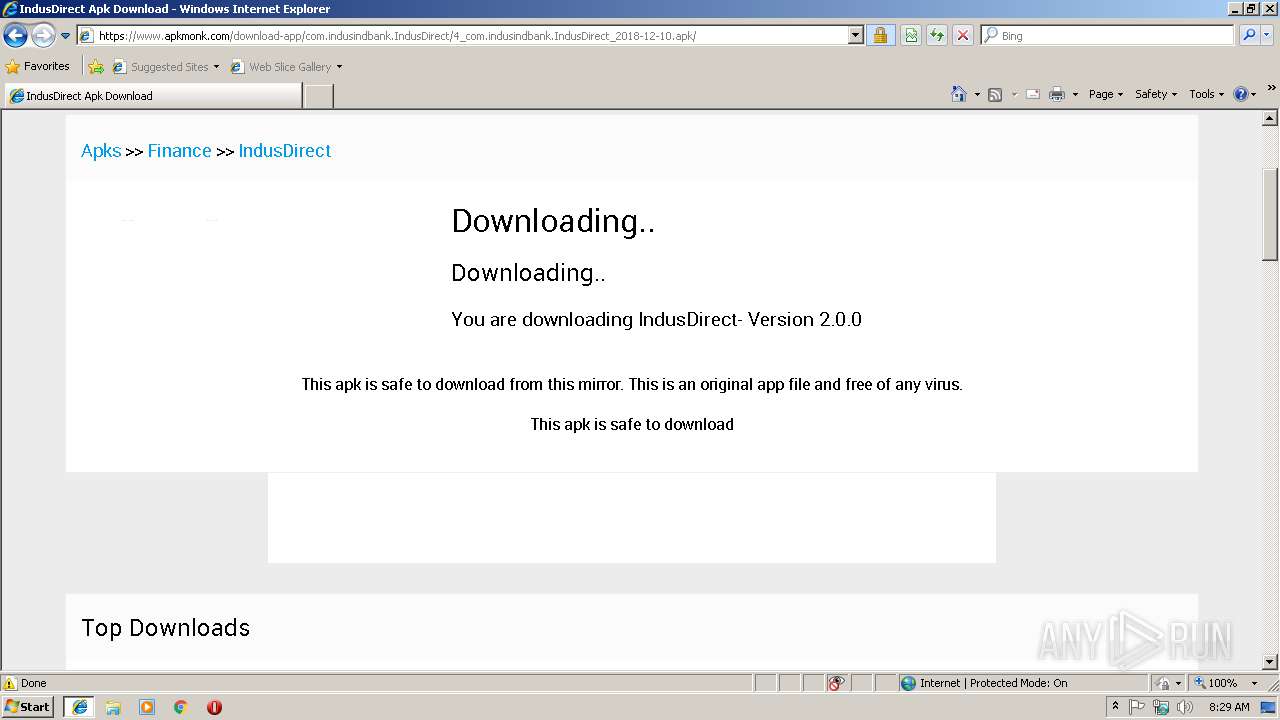Expand the Web Slice Gallery dropdown arrow
The image size is (1280, 720).
(x=339, y=67)
